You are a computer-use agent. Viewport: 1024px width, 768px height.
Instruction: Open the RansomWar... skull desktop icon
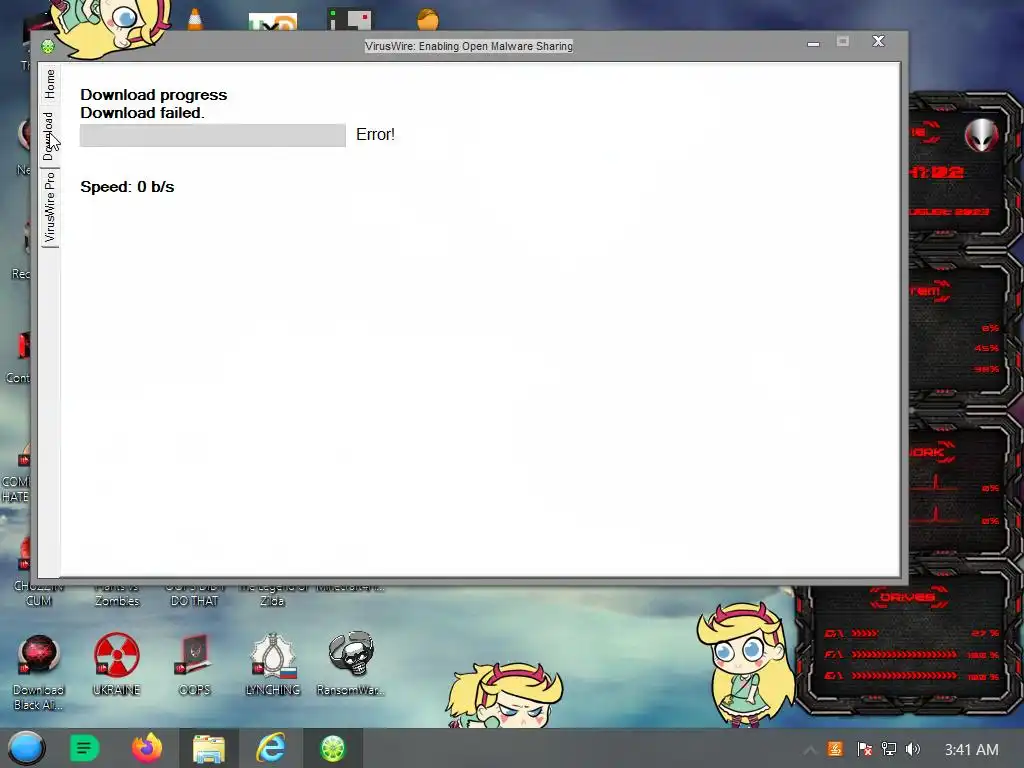pos(351,664)
